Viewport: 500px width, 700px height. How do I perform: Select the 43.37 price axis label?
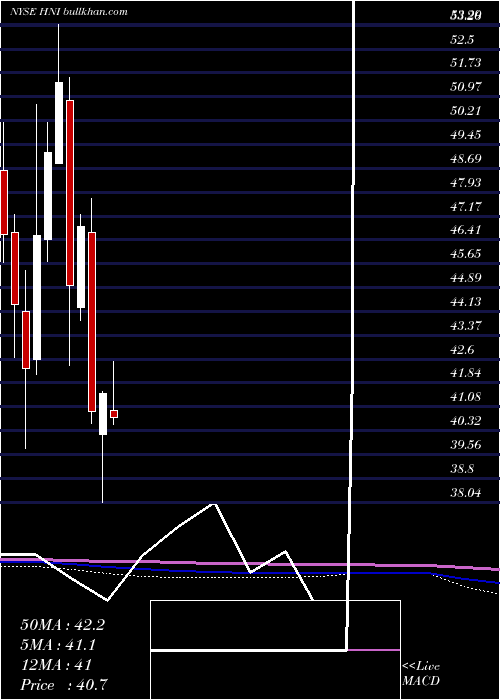pos(466,326)
